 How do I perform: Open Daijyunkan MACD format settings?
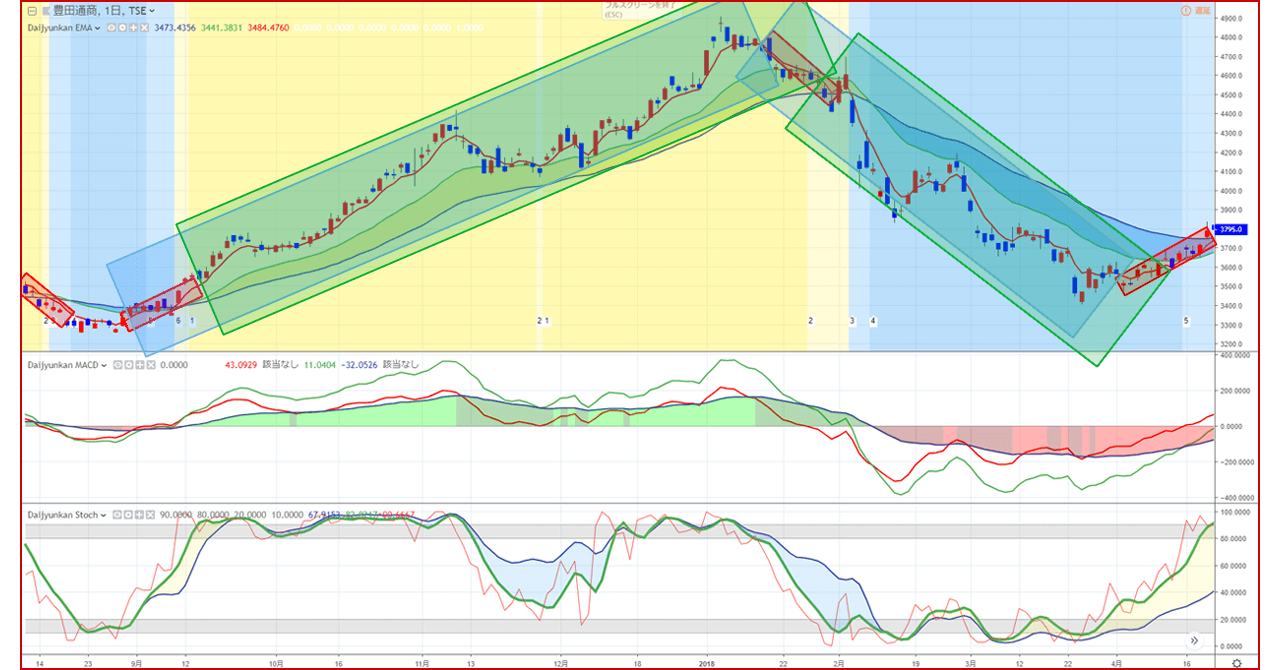[127, 365]
